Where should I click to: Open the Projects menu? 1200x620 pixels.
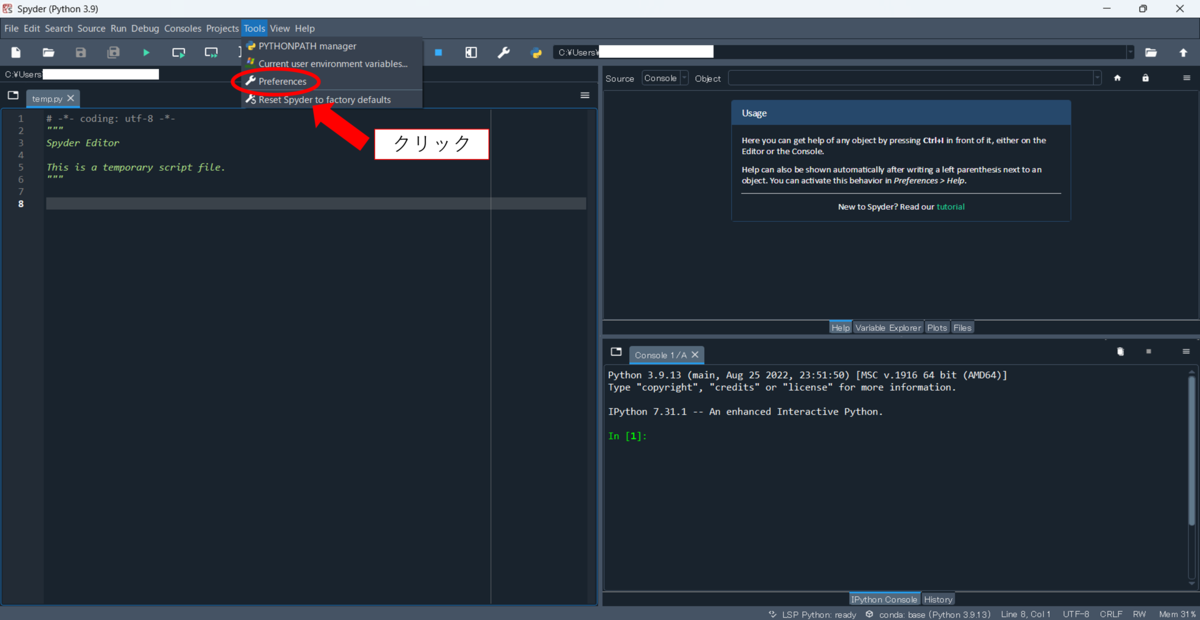pos(222,28)
